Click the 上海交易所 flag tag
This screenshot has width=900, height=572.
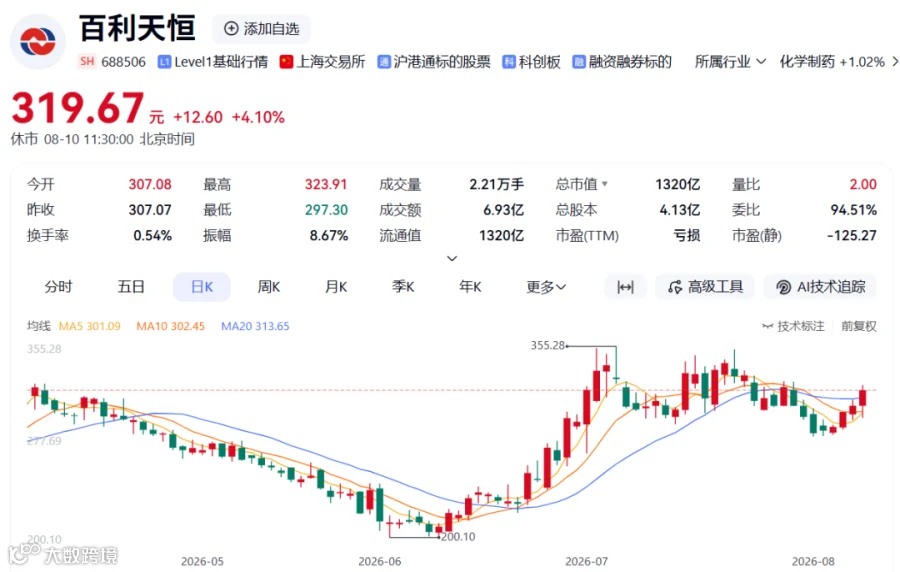pos(323,62)
